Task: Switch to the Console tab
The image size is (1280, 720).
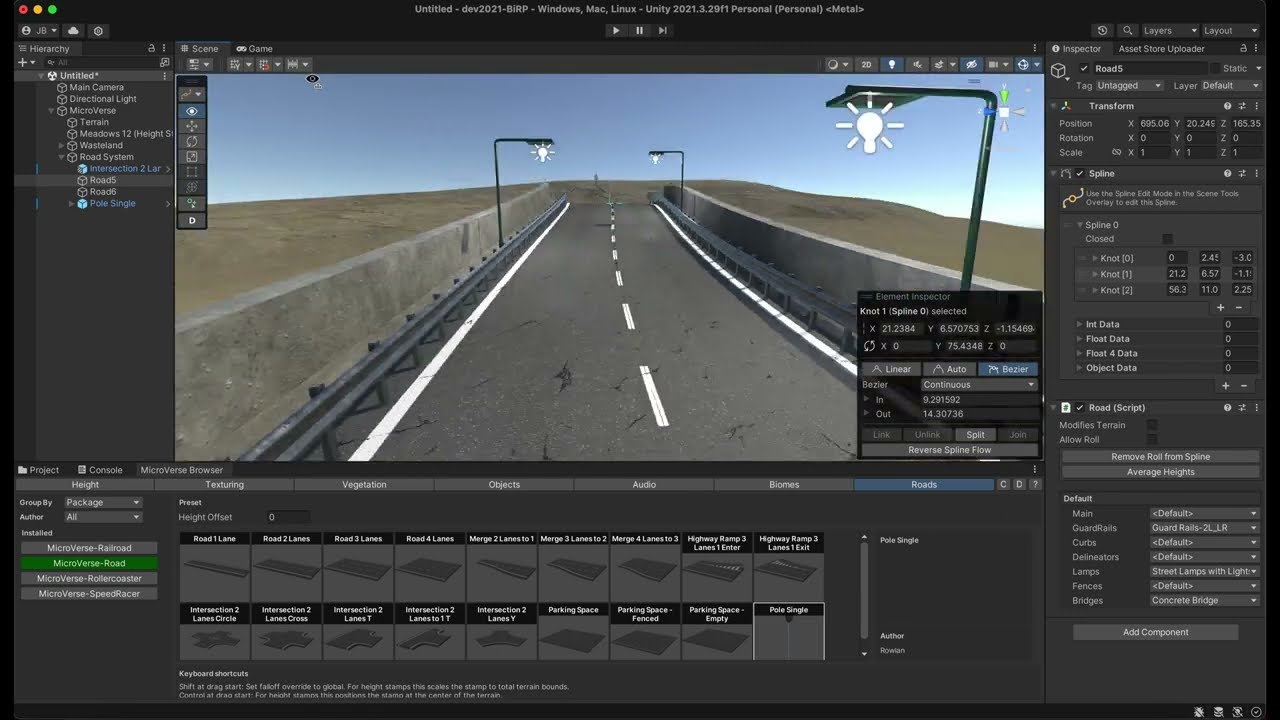Action: pos(99,470)
